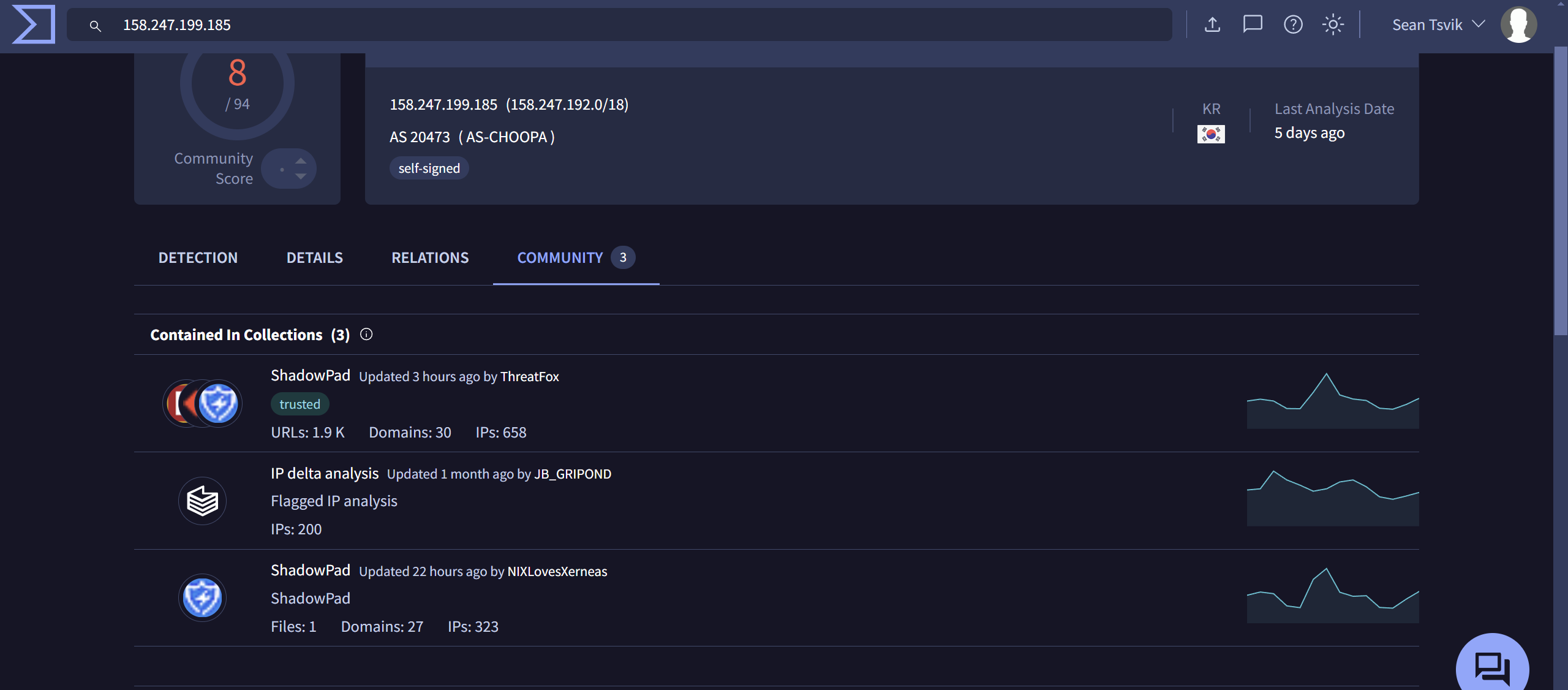Click the ShadowPad ThreatFox activity sparkline

pyautogui.click(x=1333, y=400)
